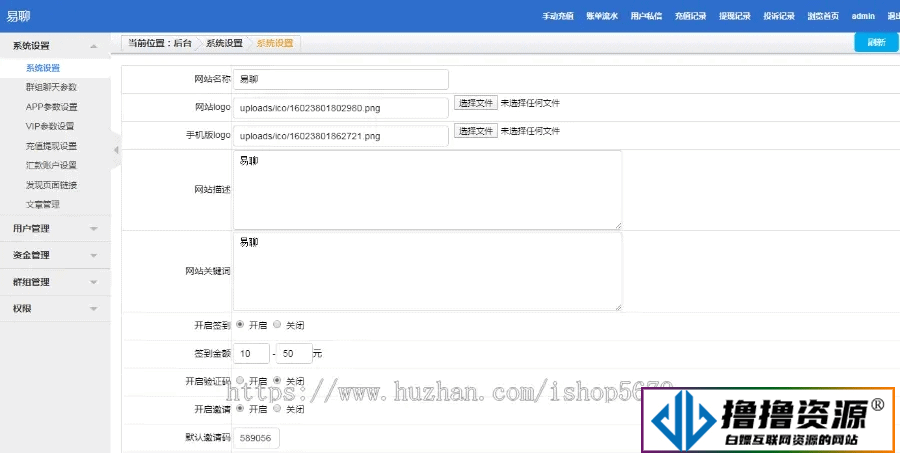Go to 用户私信 in top navigation
Image resolution: width=900 pixels, height=453 pixels.
coord(646,16)
